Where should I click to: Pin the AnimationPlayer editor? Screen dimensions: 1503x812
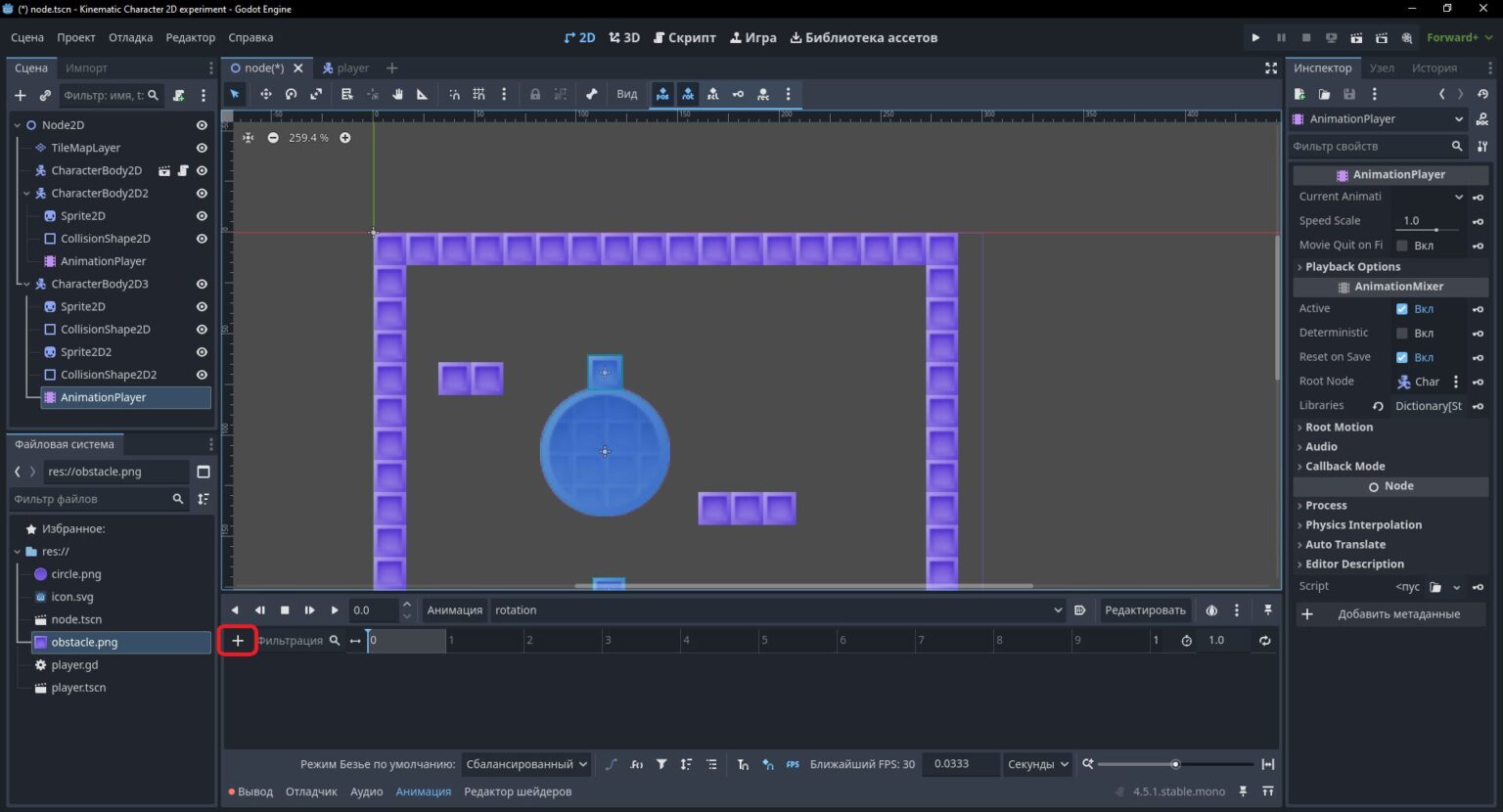(1268, 609)
